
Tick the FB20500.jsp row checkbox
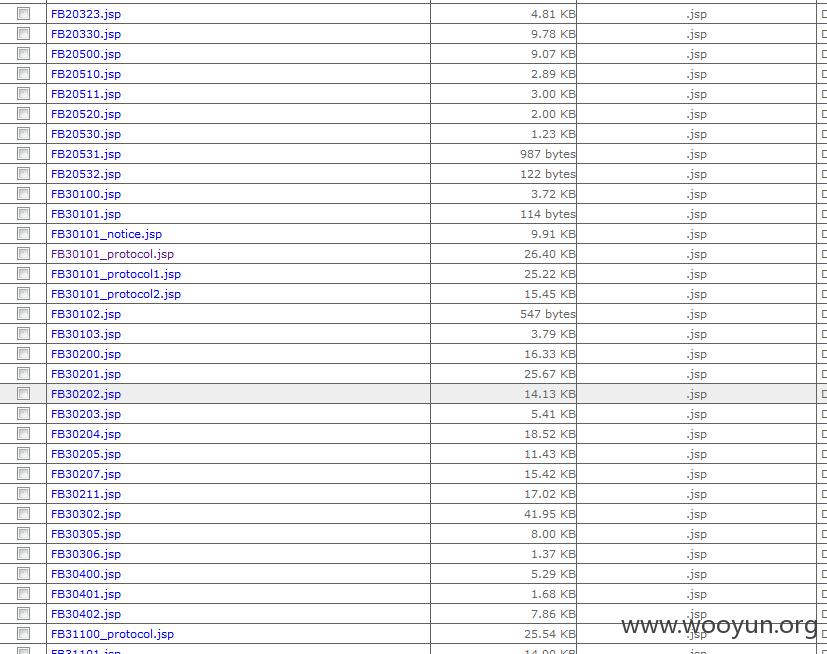(x=23, y=54)
